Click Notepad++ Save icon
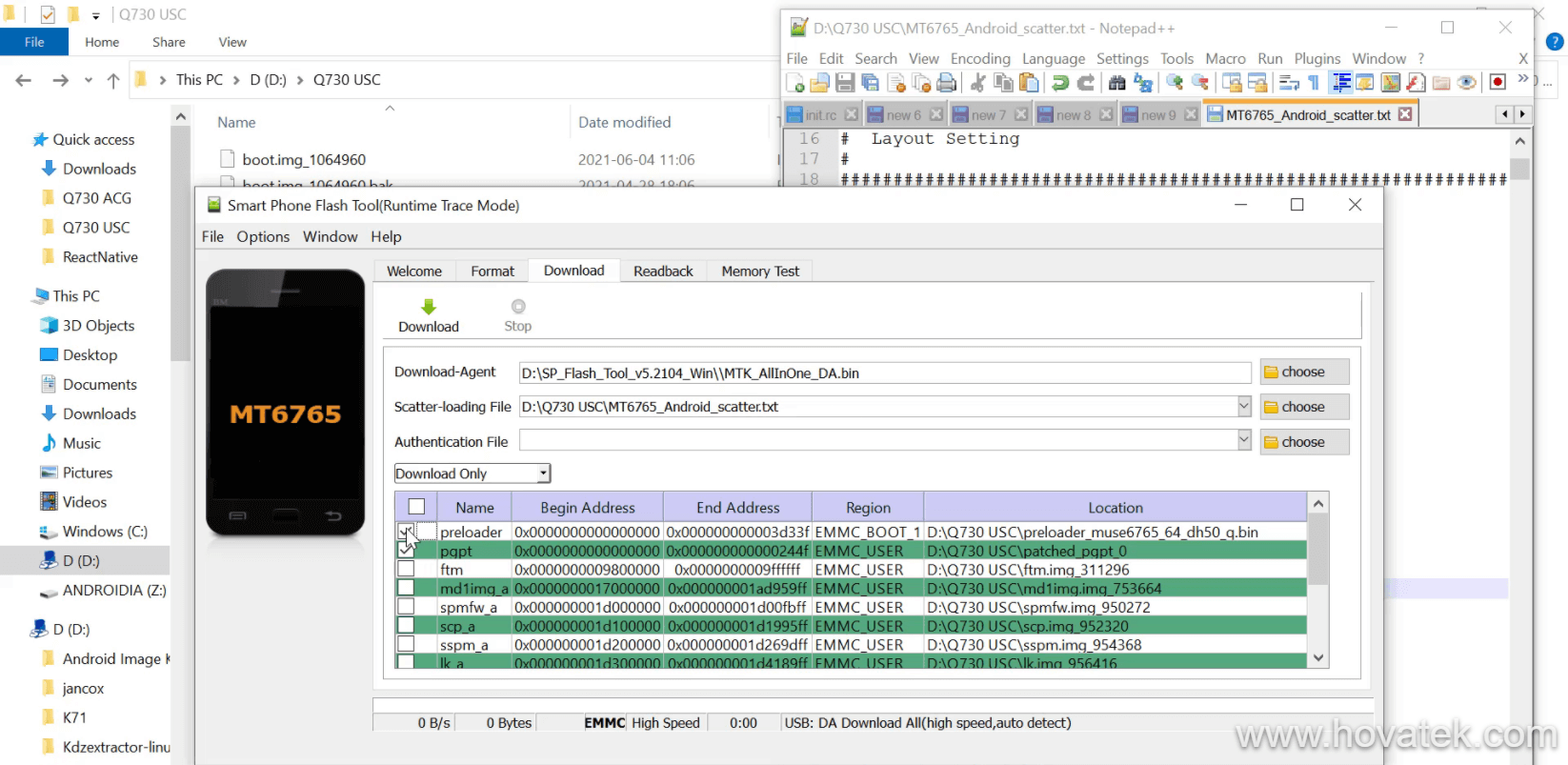The image size is (1568, 765). 845,83
